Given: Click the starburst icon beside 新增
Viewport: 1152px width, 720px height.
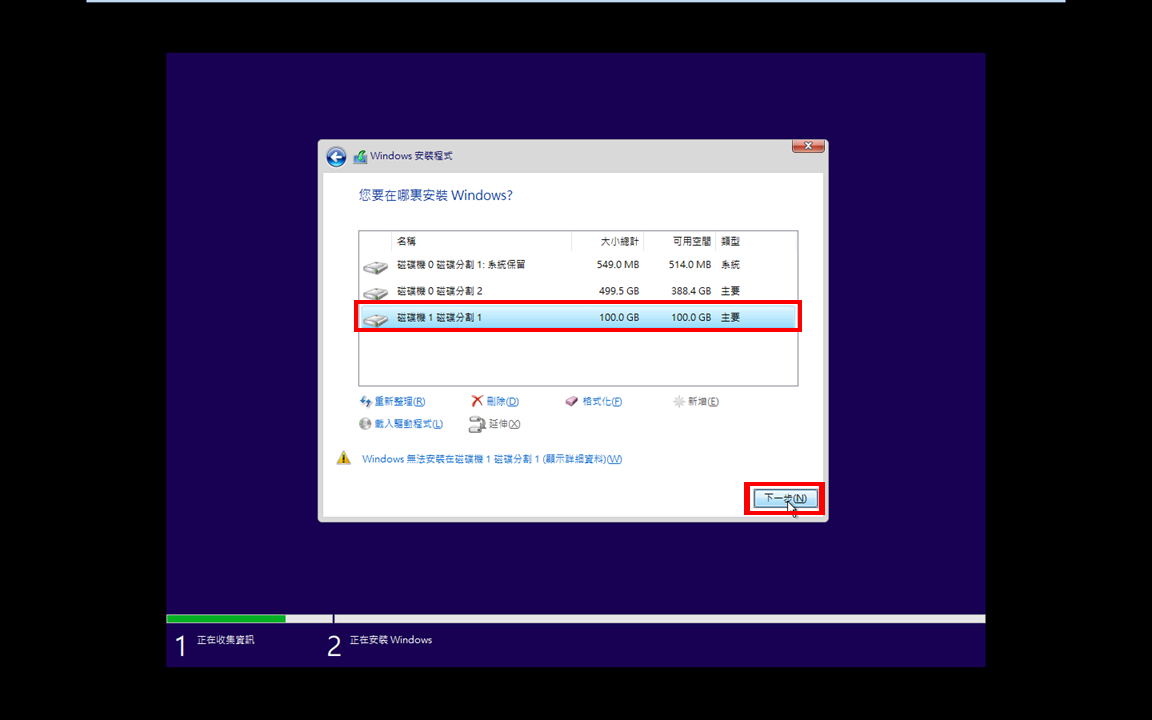Looking at the screenshot, I should [x=679, y=402].
